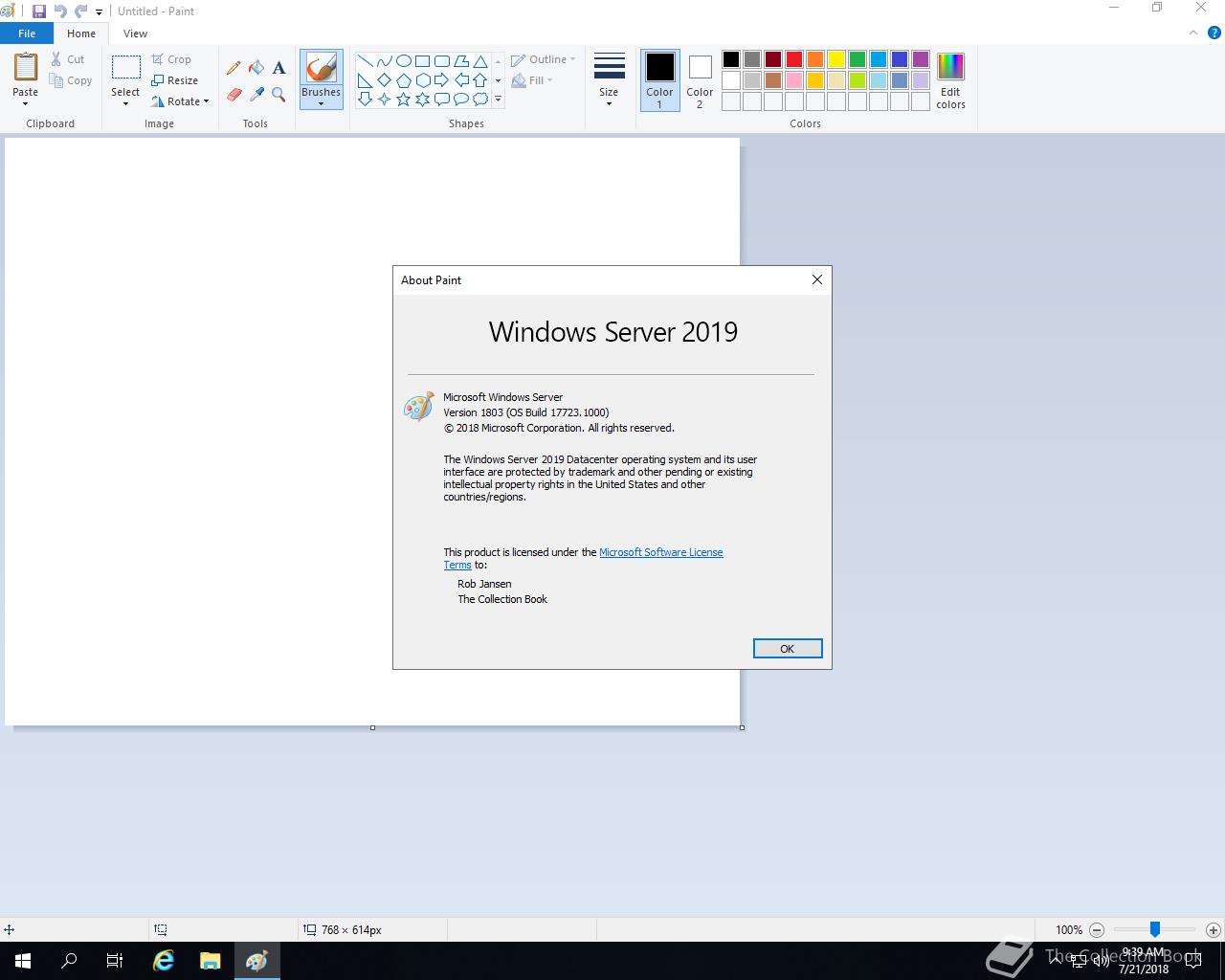Choose the Five-point star shape
This screenshot has height=980, width=1225.
click(x=403, y=100)
